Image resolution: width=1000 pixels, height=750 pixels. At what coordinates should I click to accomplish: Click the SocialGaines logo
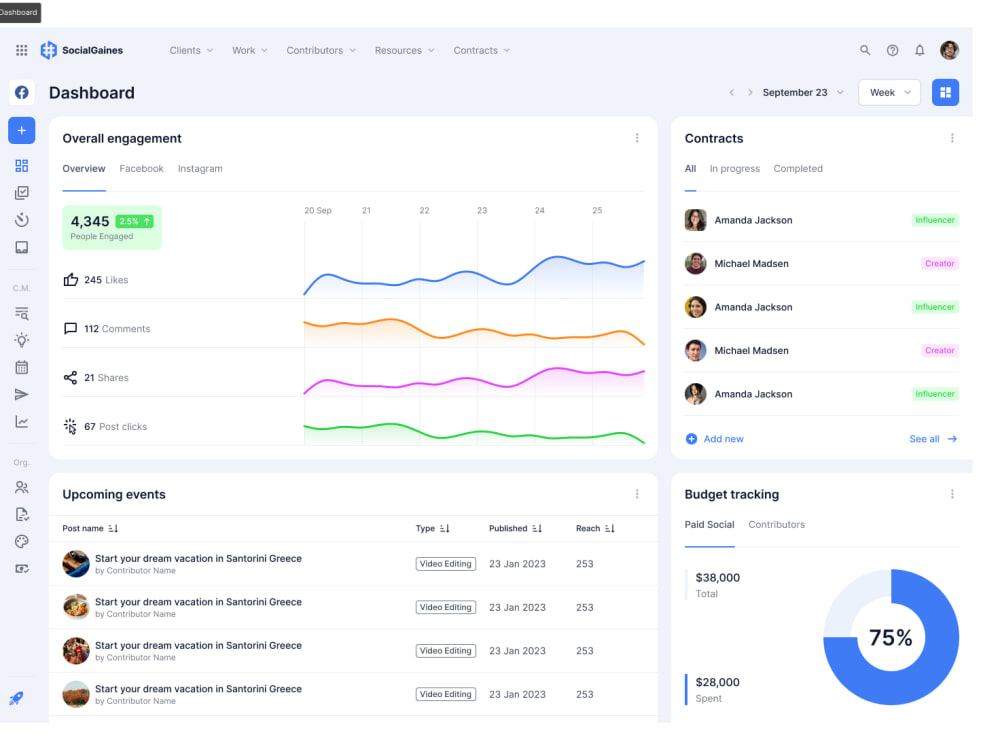(82, 50)
